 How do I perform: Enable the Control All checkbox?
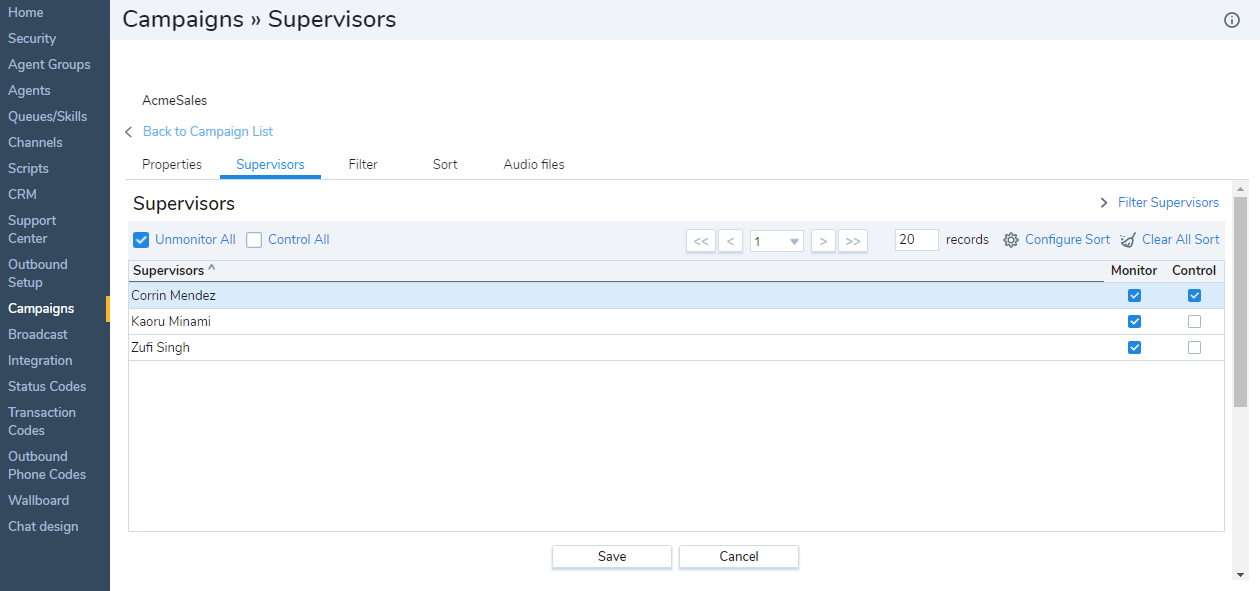tap(254, 240)
